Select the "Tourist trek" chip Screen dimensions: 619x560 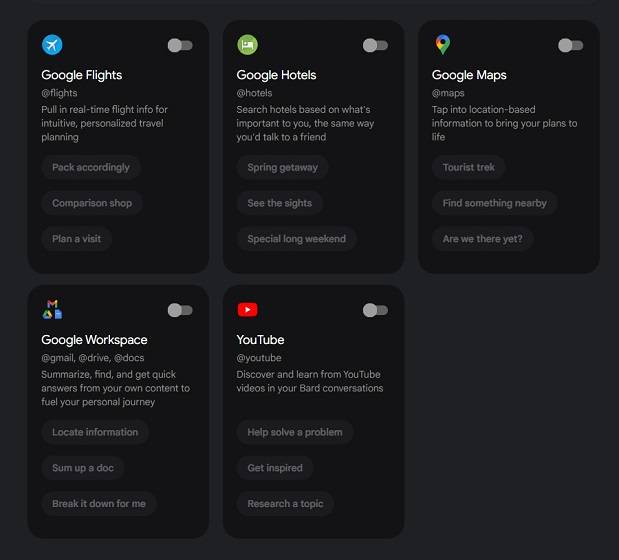pos(469,168)
